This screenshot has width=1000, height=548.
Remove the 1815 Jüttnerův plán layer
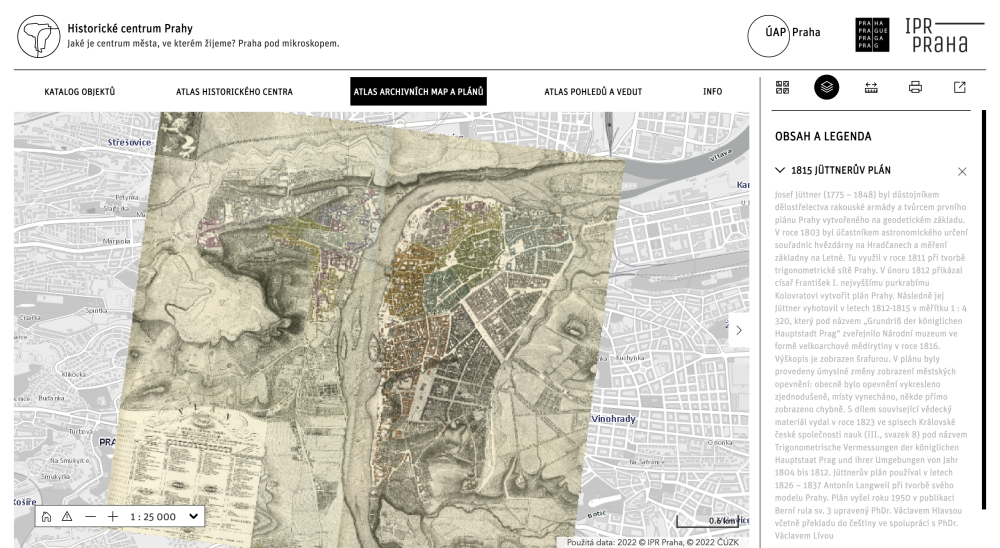[x=962, y=171]
